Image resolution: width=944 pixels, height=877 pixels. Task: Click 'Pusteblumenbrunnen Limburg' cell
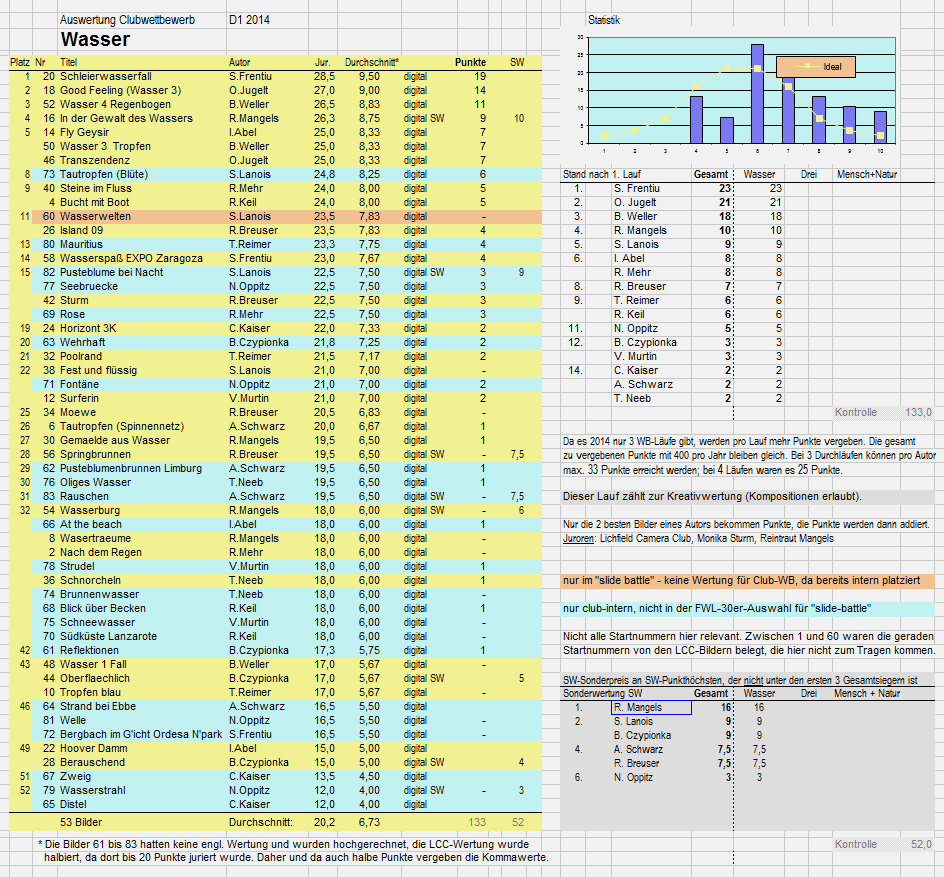pos(131,468)
